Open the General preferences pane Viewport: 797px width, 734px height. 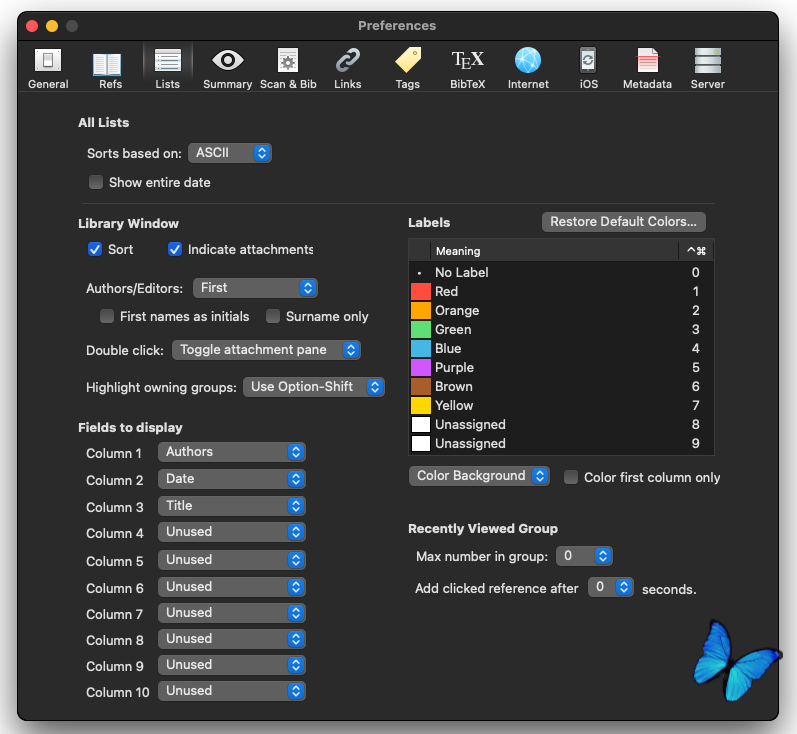pos(48,68)
